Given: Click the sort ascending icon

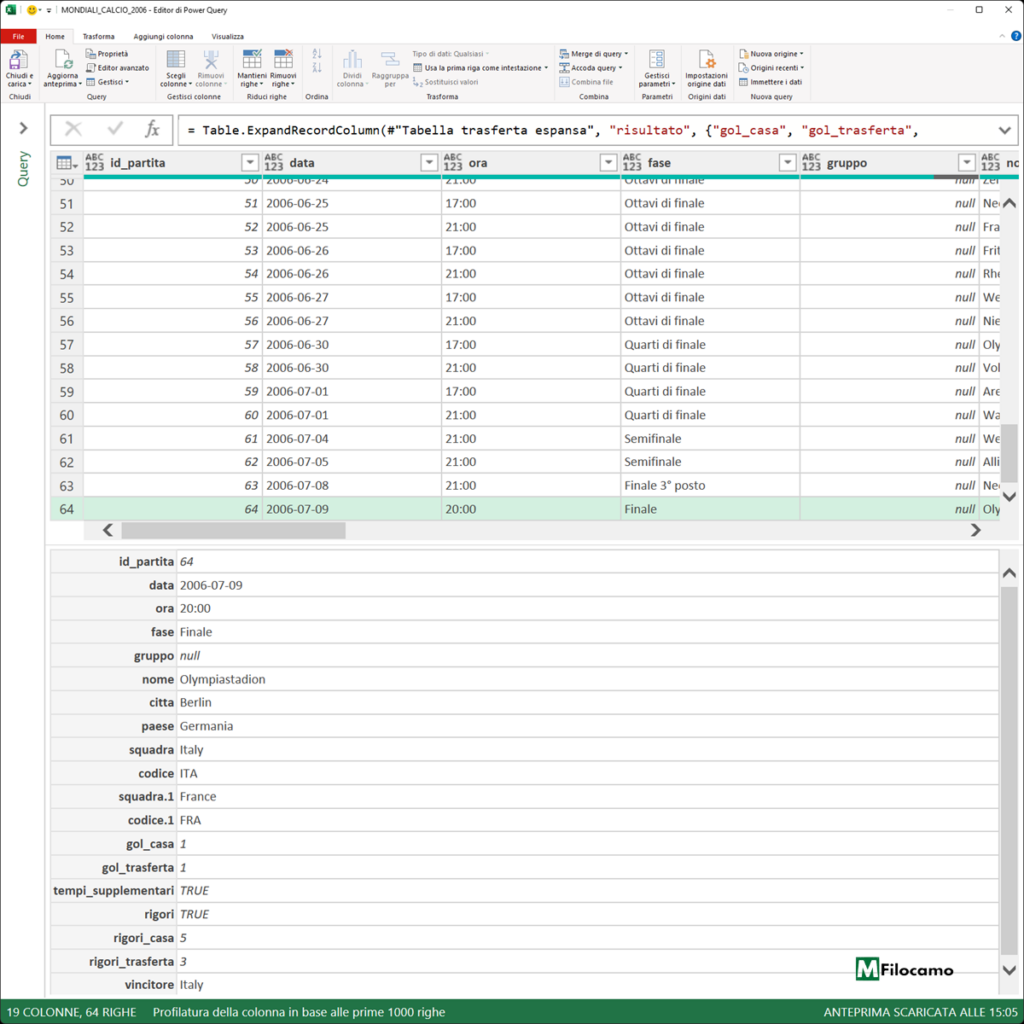Looking at the screenshot, I should [317, 54].
